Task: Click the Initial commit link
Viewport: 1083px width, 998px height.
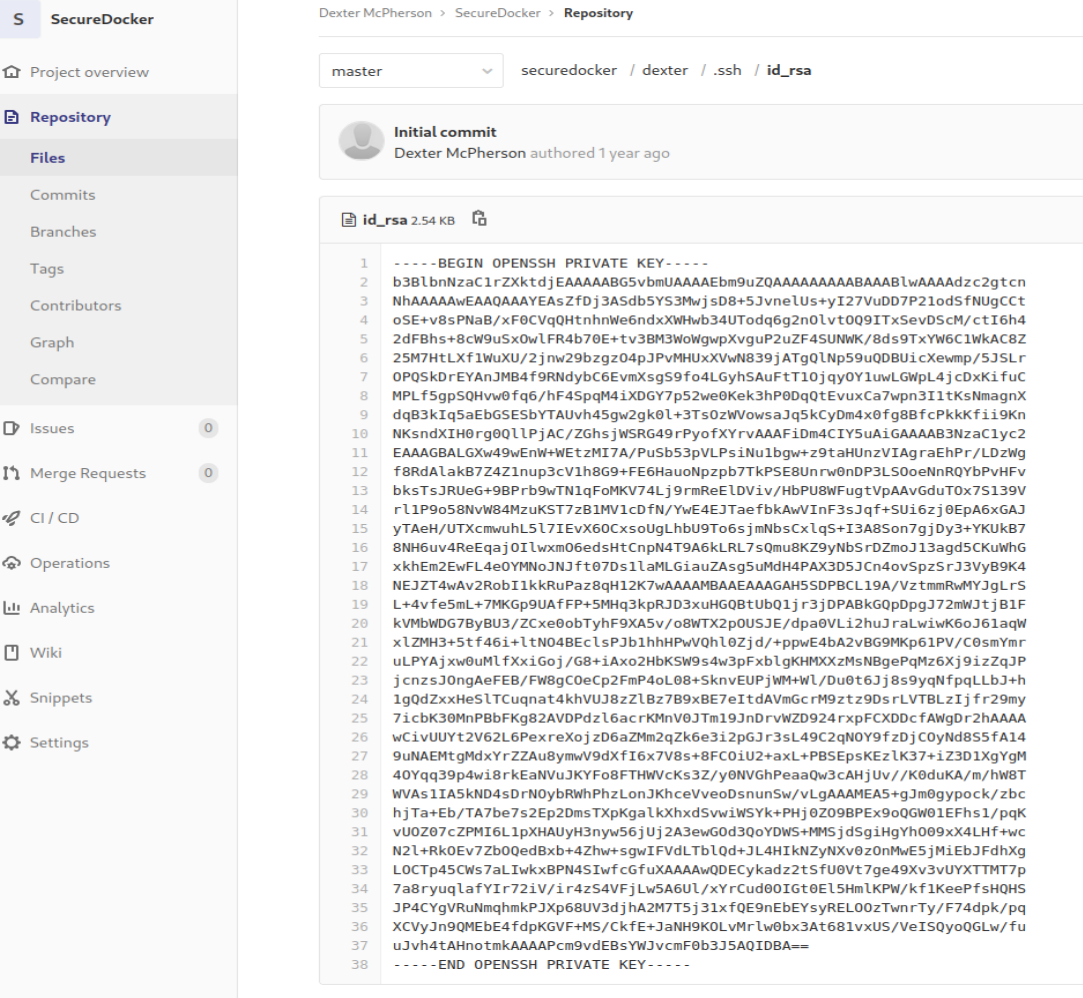Action: pyautogui.click(x=445, y=132)
